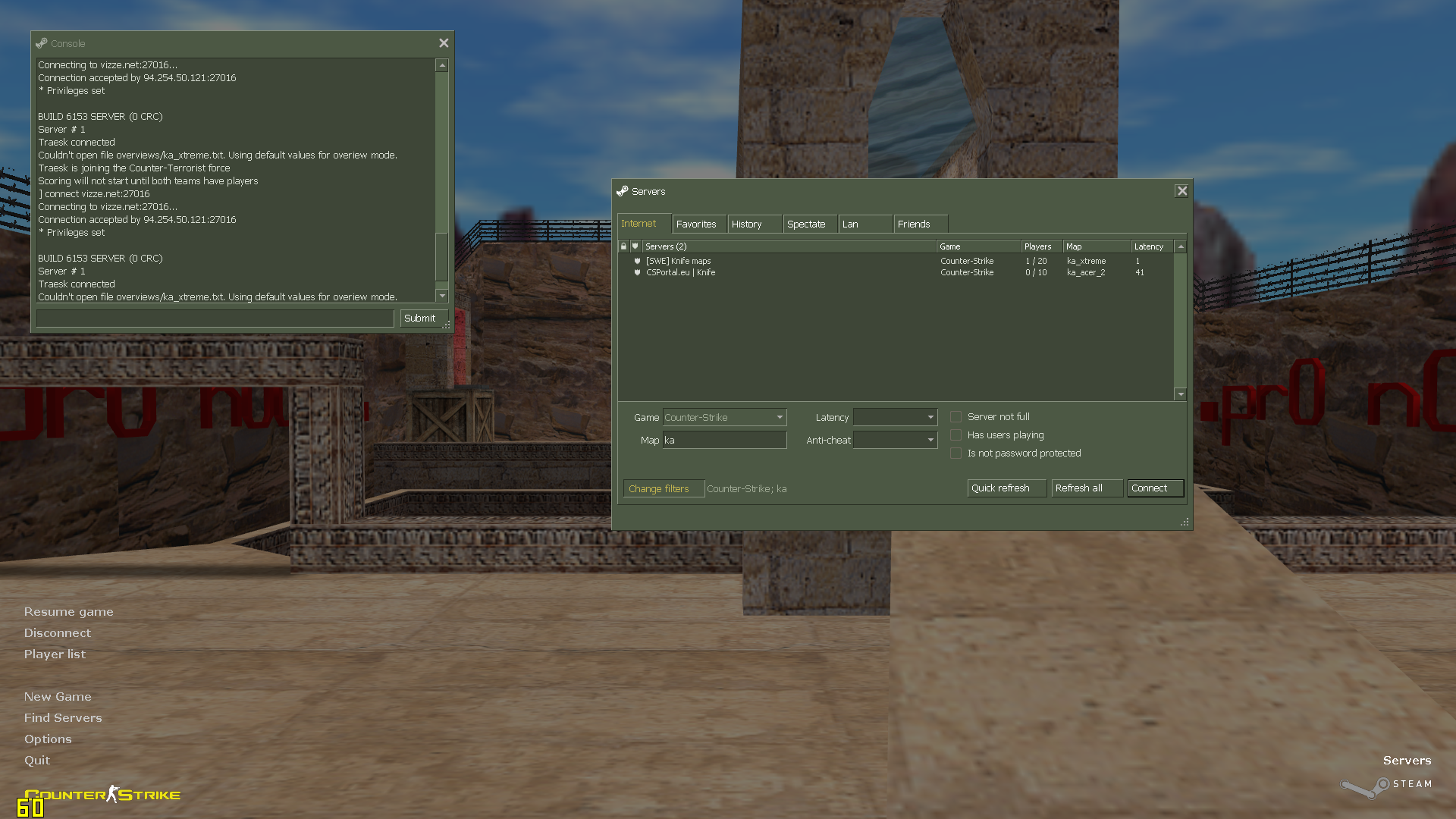
Task: Submit the console command
Action: [x=422, y=318]
